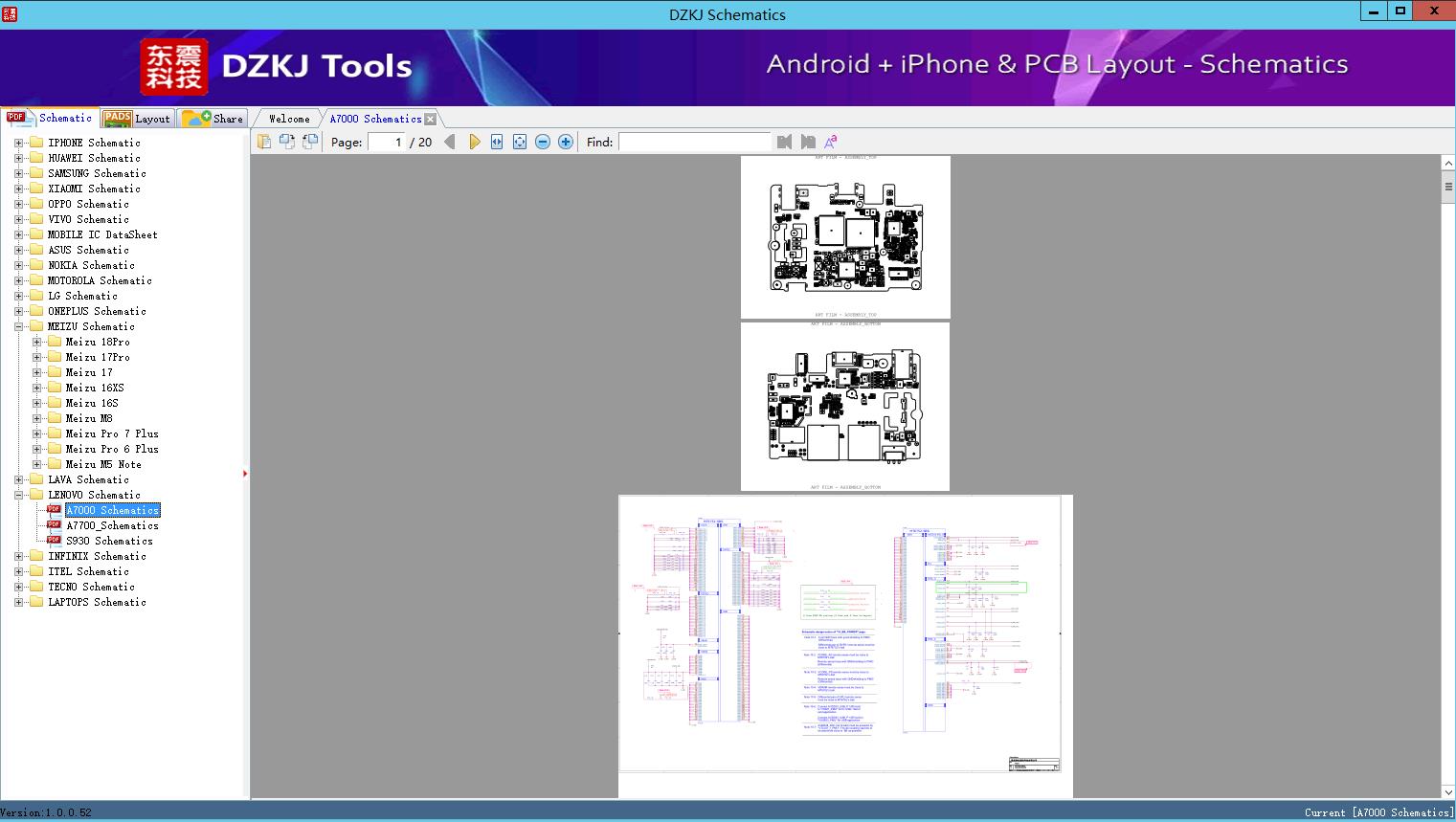Toggle the match case Aa icon
Viewport: 1456px width, 822px height.
point(831,142)
